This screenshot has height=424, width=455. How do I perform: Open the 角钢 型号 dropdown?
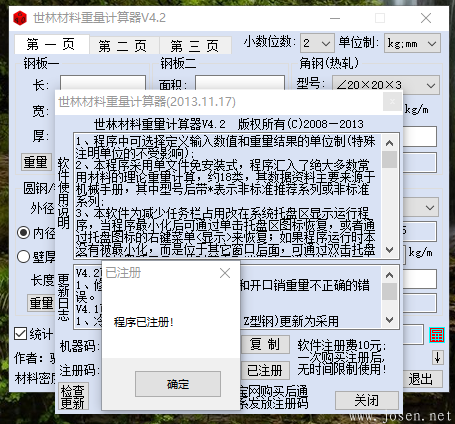point(386,85)
